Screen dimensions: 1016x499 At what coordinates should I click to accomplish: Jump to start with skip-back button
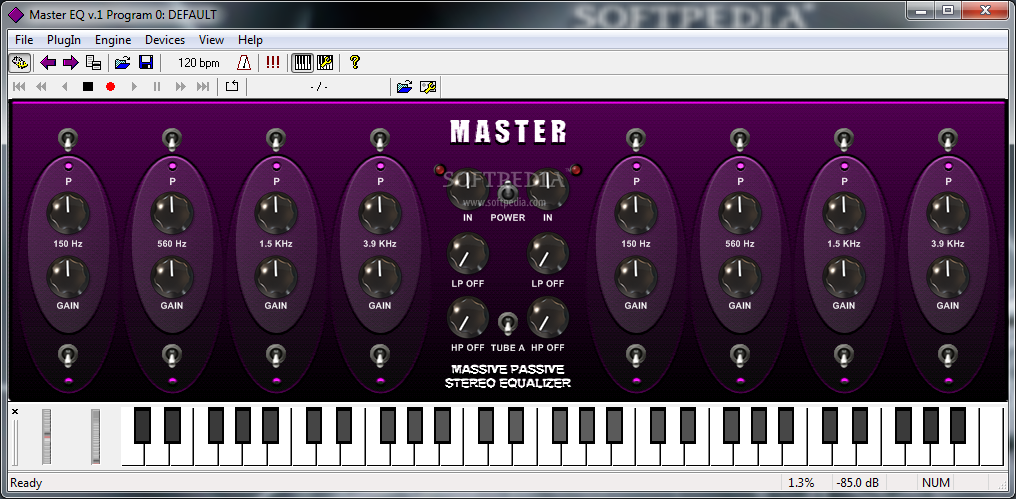(19, 86)
